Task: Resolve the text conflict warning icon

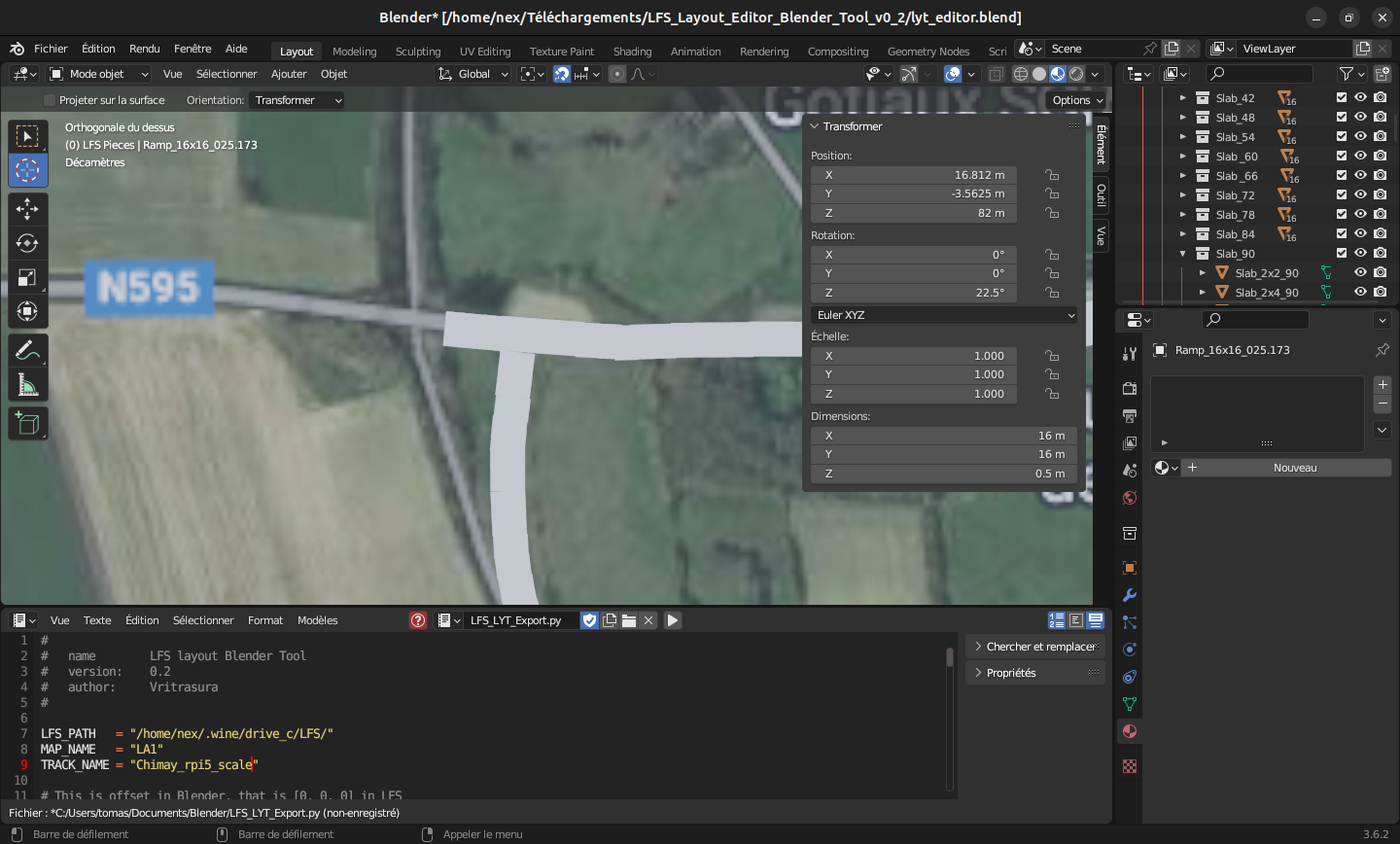Action: click(x=418, y=620)
